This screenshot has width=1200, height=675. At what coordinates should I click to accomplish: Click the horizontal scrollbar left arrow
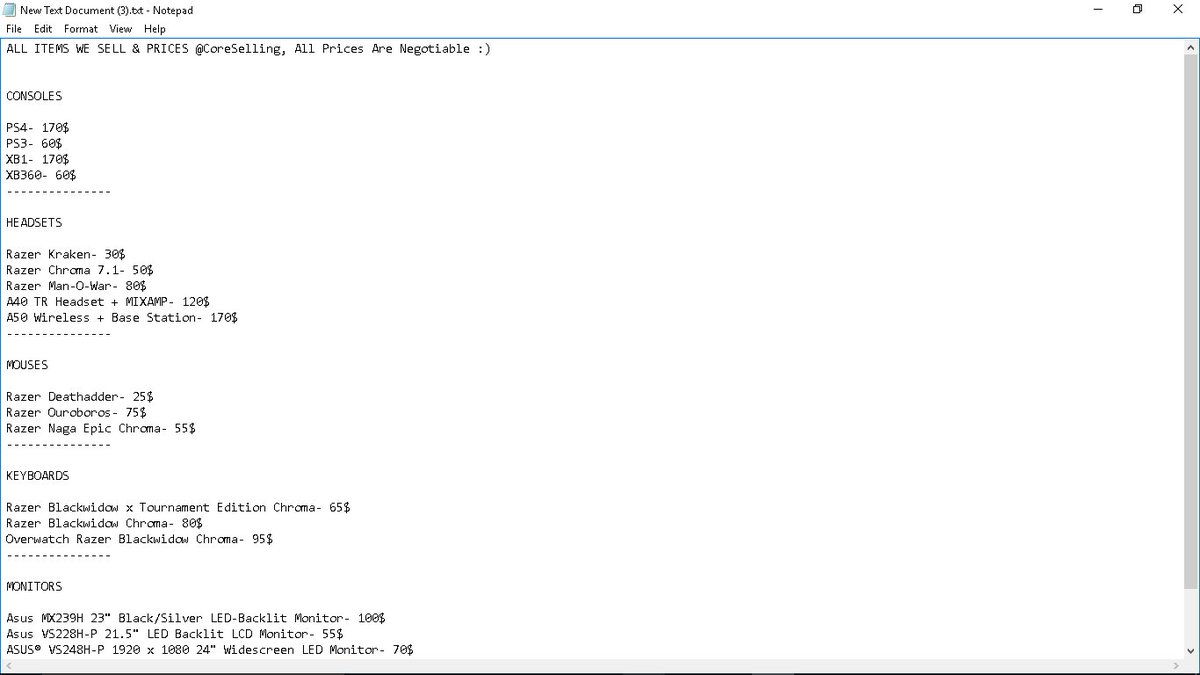(x=9, y=665)
